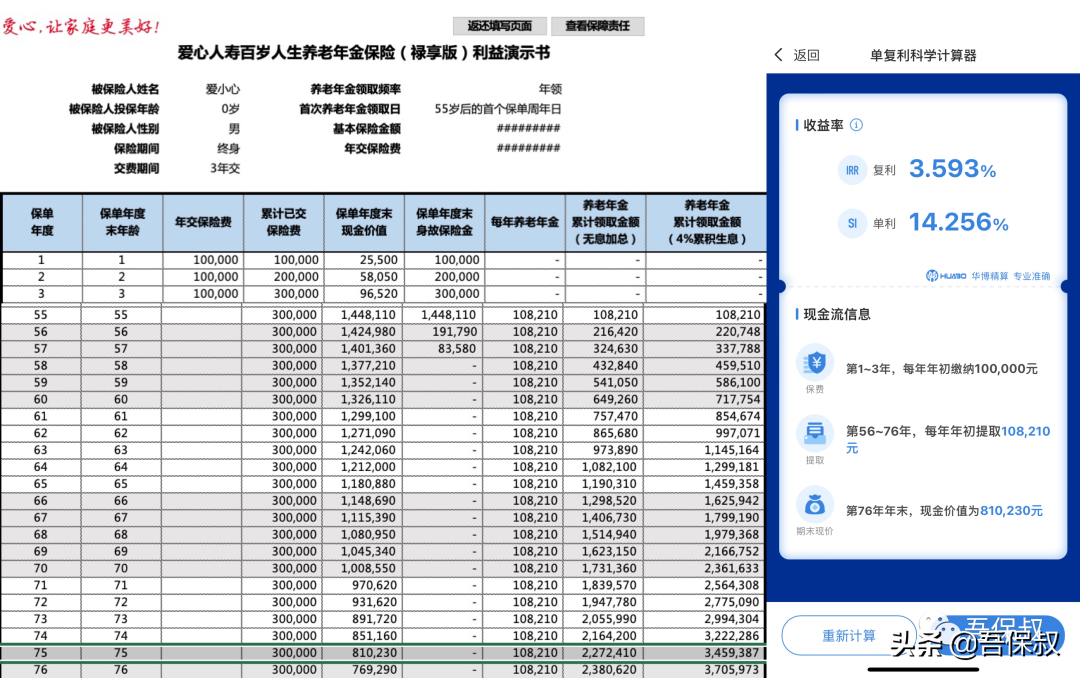Open the 华博精算 logo
This screenshot has height=678, width=1080.
(946, 276)
